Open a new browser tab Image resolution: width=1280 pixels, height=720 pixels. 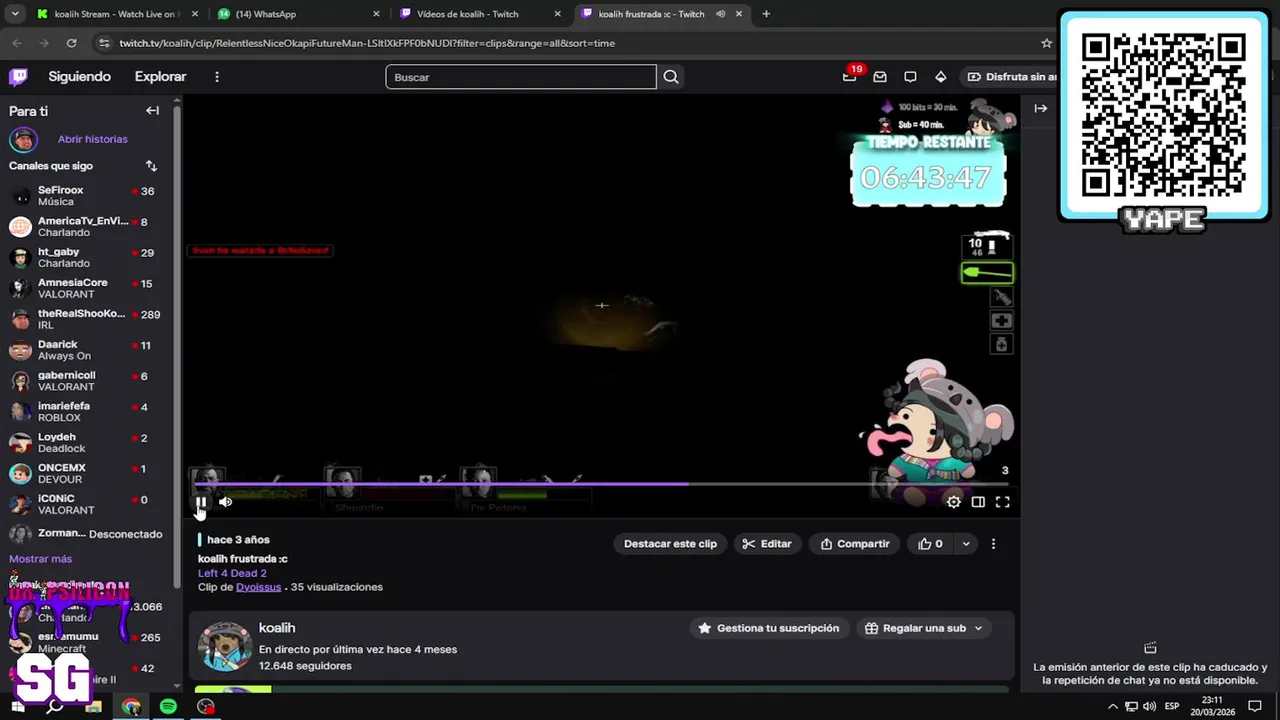(766, 14)
